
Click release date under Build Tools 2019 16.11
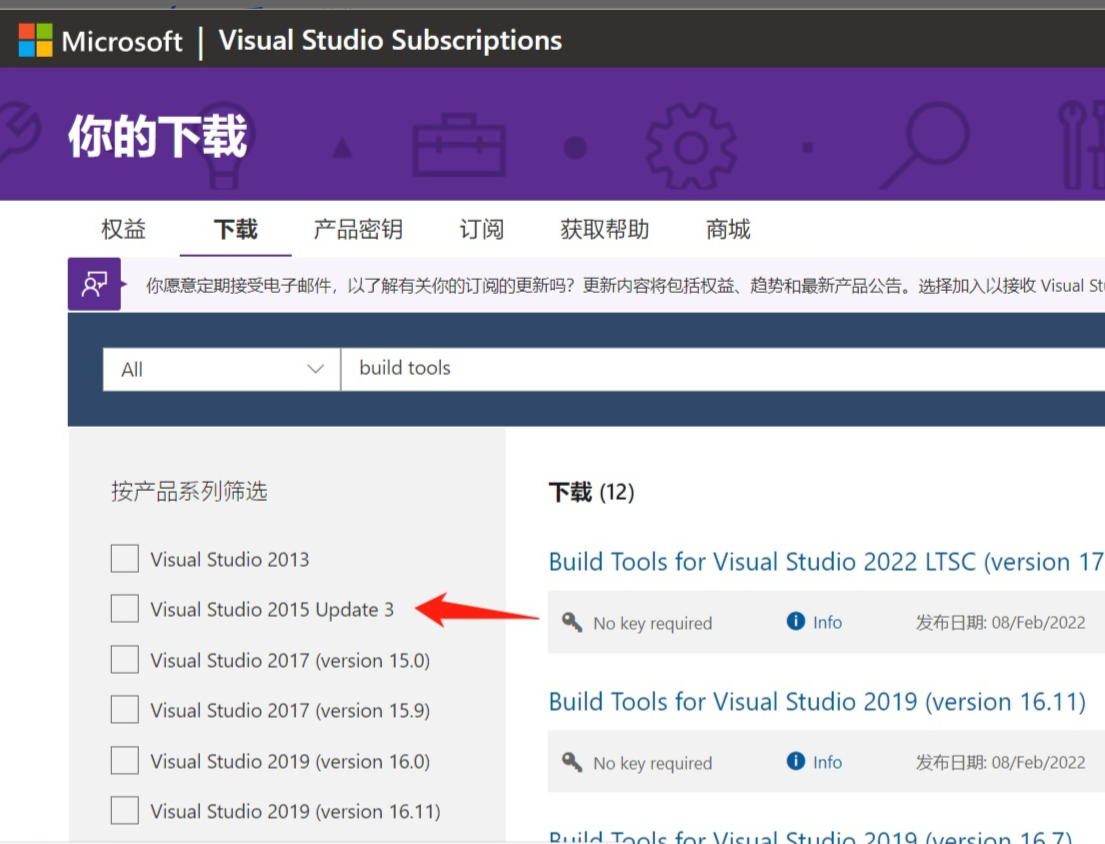pyautogui.click(x=1000, y=762)
